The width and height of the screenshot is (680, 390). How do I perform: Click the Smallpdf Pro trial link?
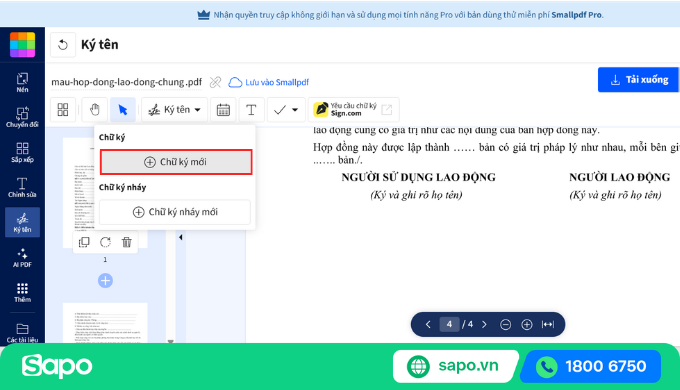(576, 15)
